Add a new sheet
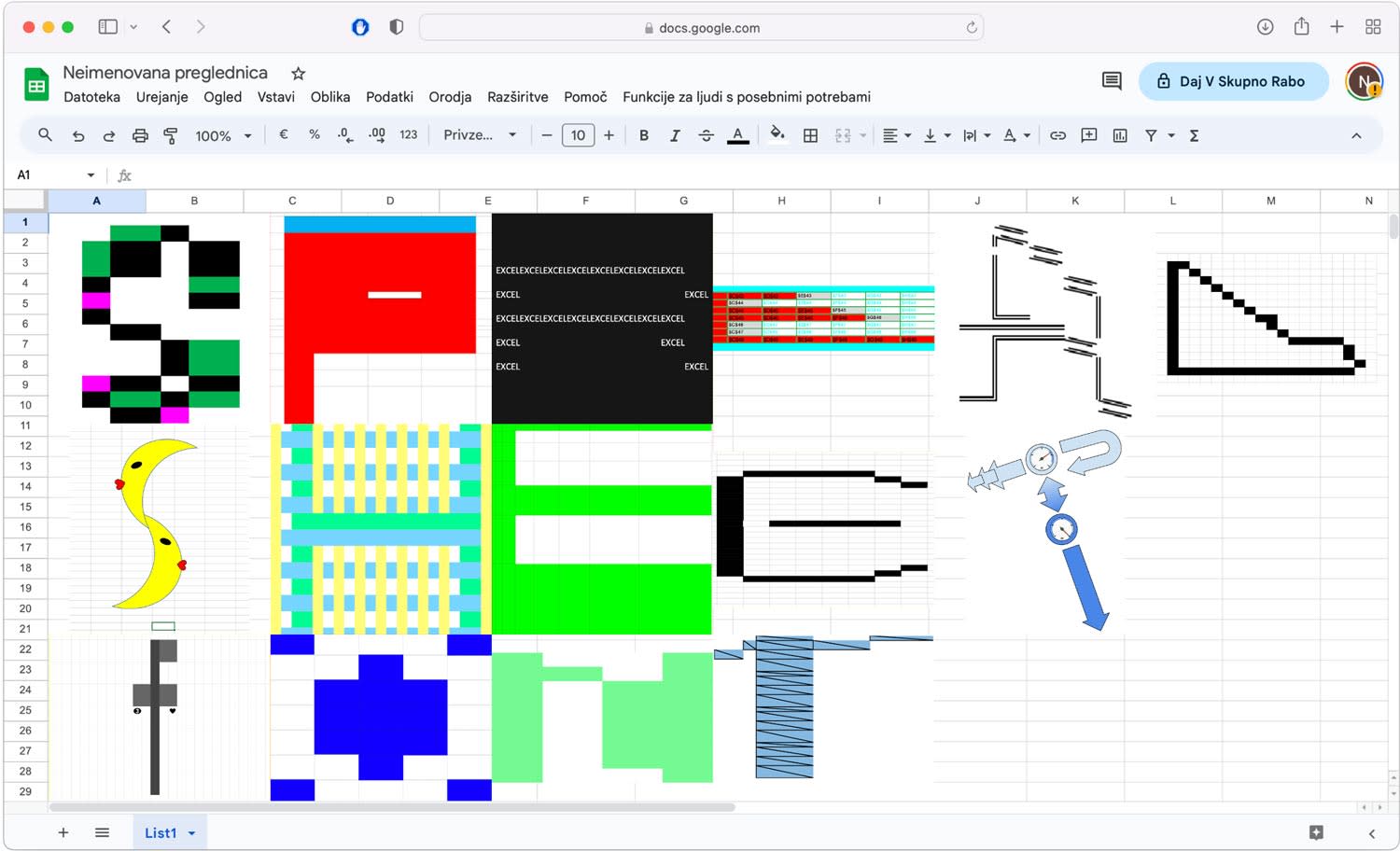The width and height of the screenshot is (1400, 851). click(x=63, y=832)
